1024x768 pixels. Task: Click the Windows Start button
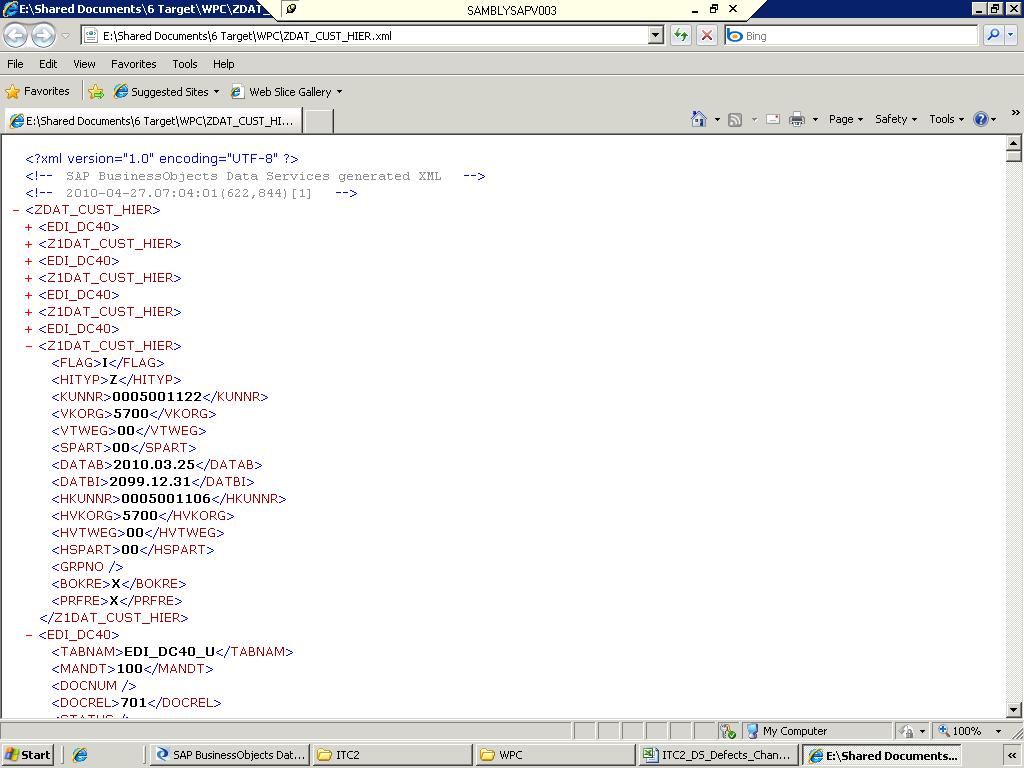click(27, 755)
